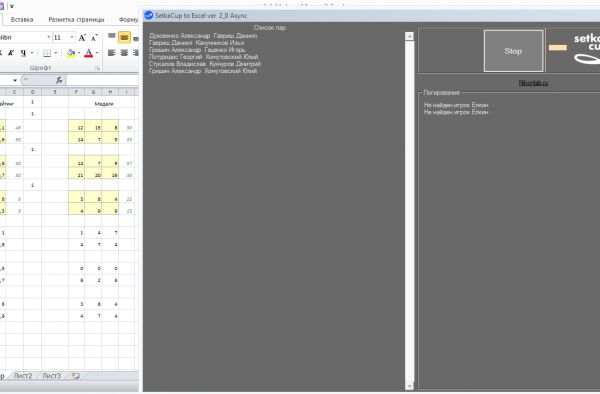Open the Вставка ribbon tab in Excel
Image resolution: width=600 pixels, height=394 pixels.
tap(22, 20)
